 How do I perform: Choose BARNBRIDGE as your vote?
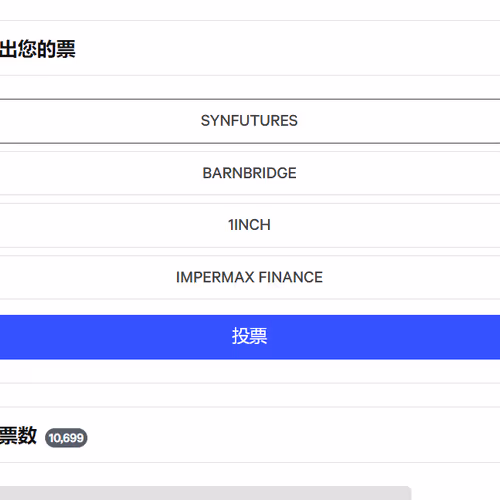point(250,173)
